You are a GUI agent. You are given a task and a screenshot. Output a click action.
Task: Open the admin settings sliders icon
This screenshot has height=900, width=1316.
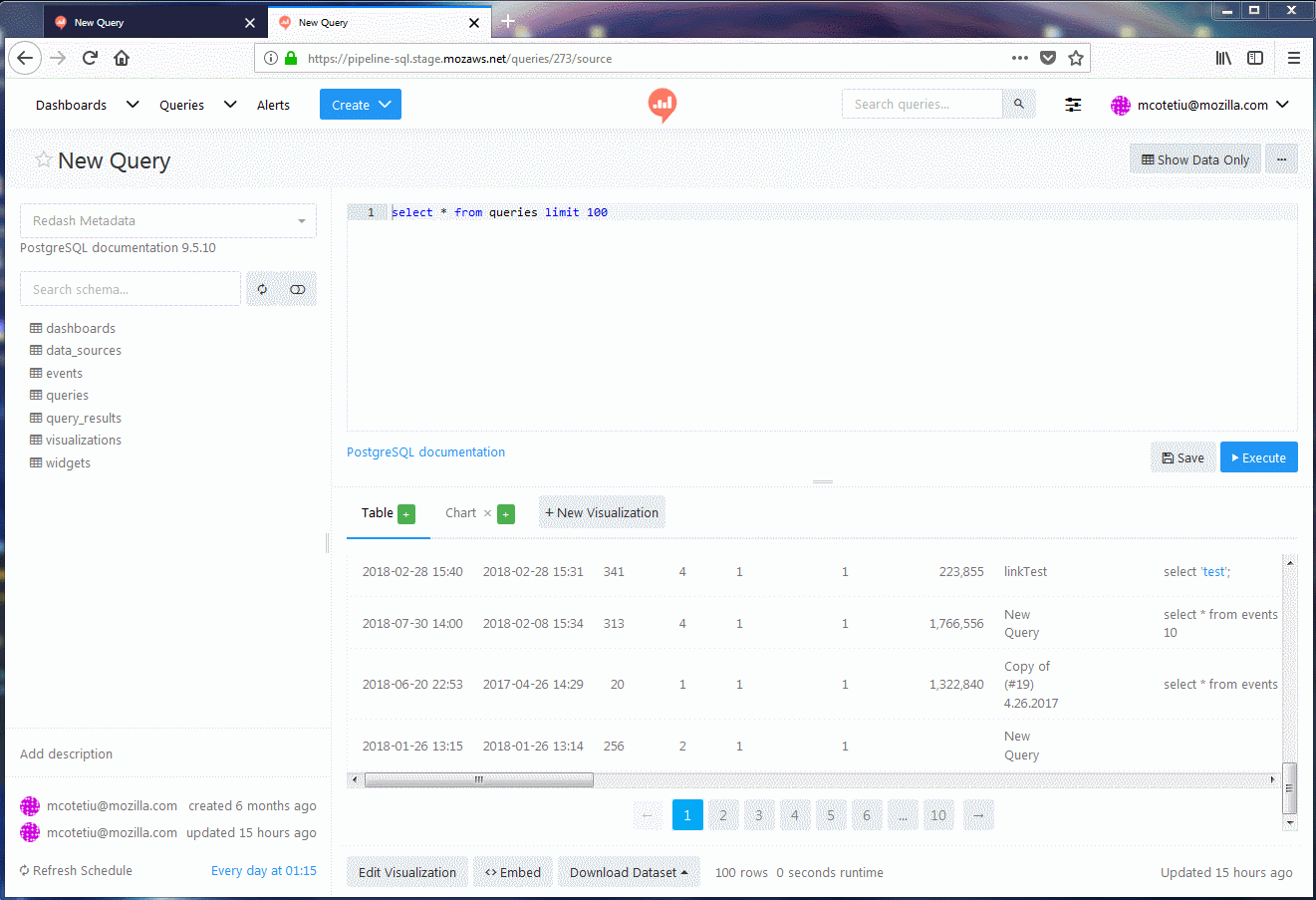(1073, 104)
